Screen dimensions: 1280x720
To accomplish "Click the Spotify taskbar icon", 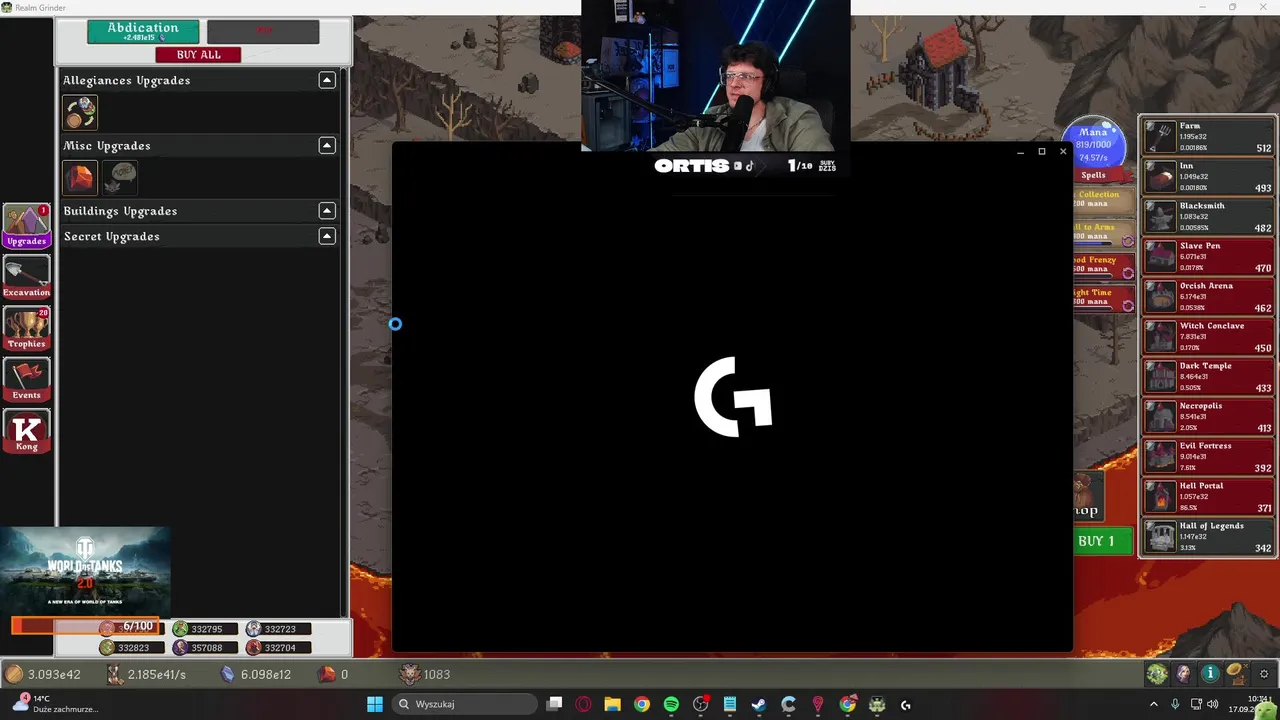I will coord(671,704).
